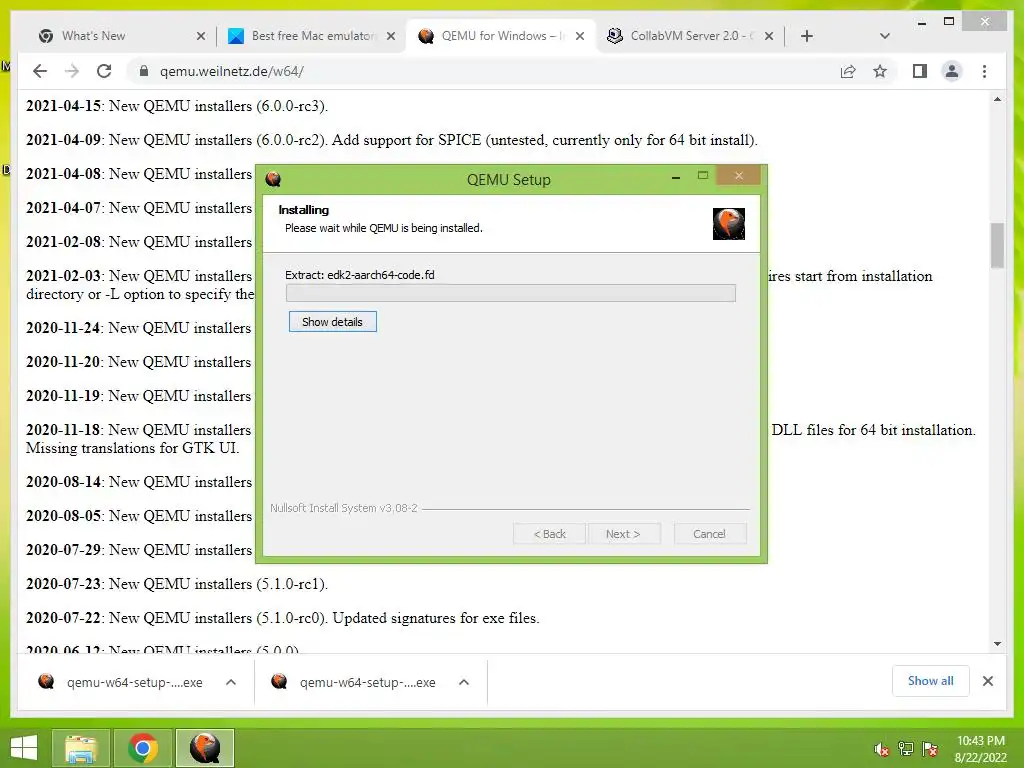Viewport: 1024px width, 768px height.
Task: Close the downloads bar
Action: (987, 681)
